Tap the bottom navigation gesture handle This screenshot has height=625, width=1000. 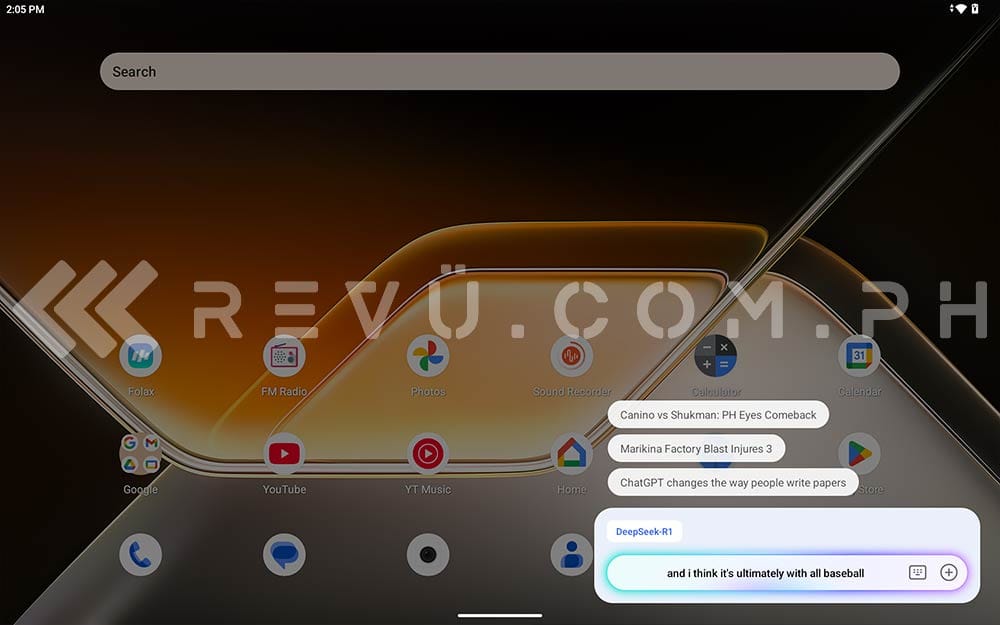pyautogui.click(x=500, y=615)
